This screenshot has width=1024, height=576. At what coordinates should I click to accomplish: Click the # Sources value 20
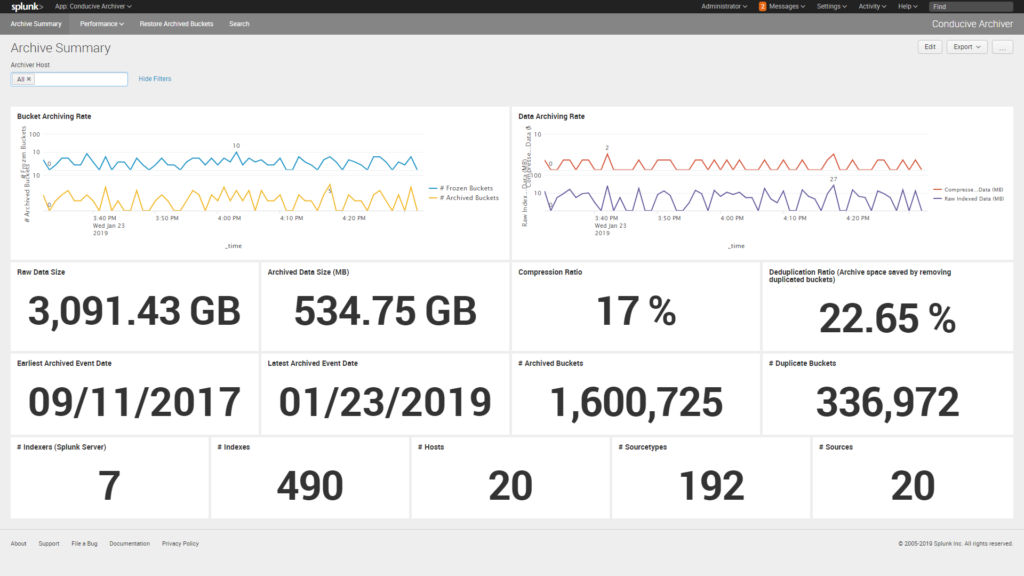click(x=912, y=486)
